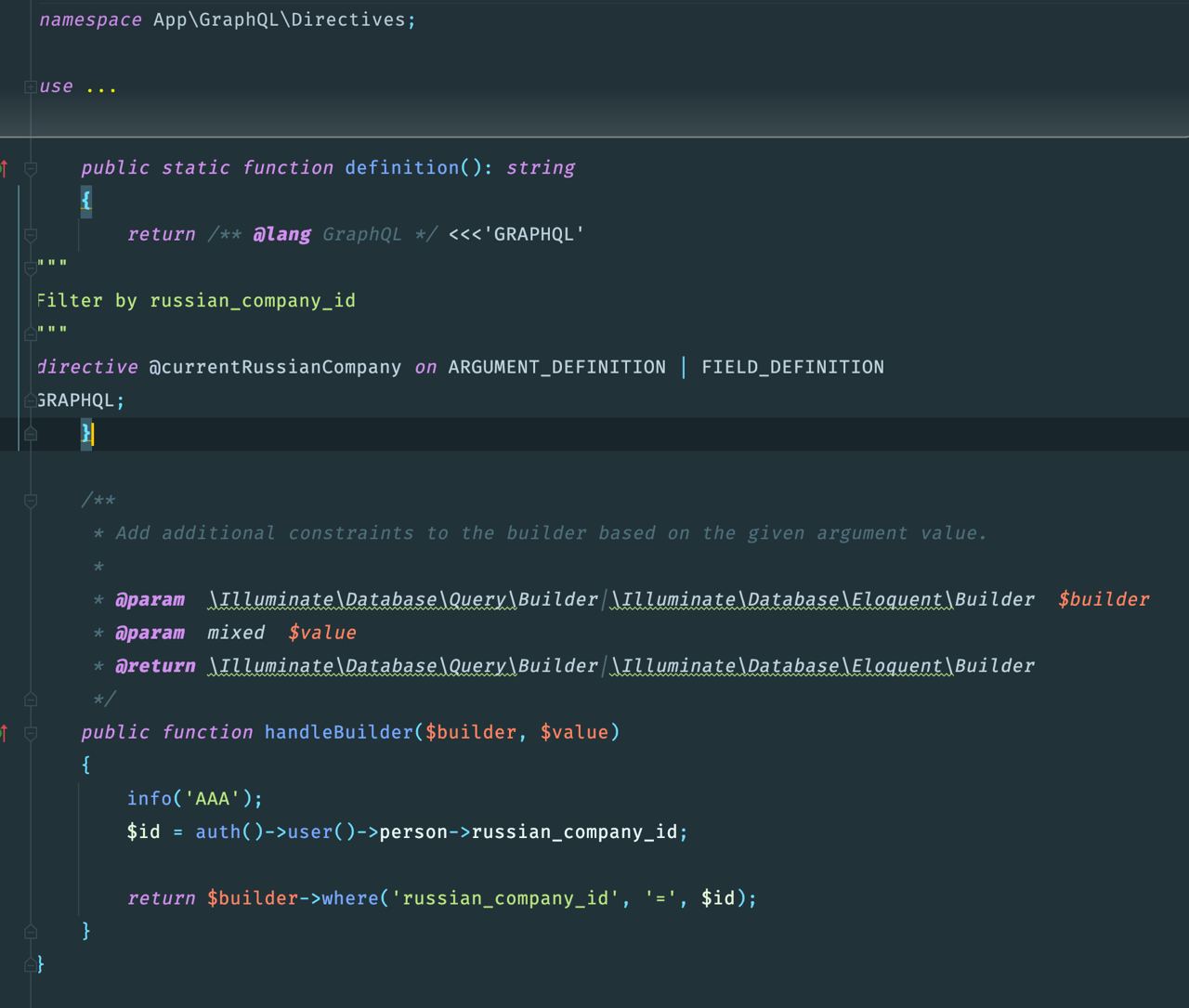The image size is (1189, 1008).
Task: Click the fold end marker at definition's closing brace
Action: click(x=31, y=434)
